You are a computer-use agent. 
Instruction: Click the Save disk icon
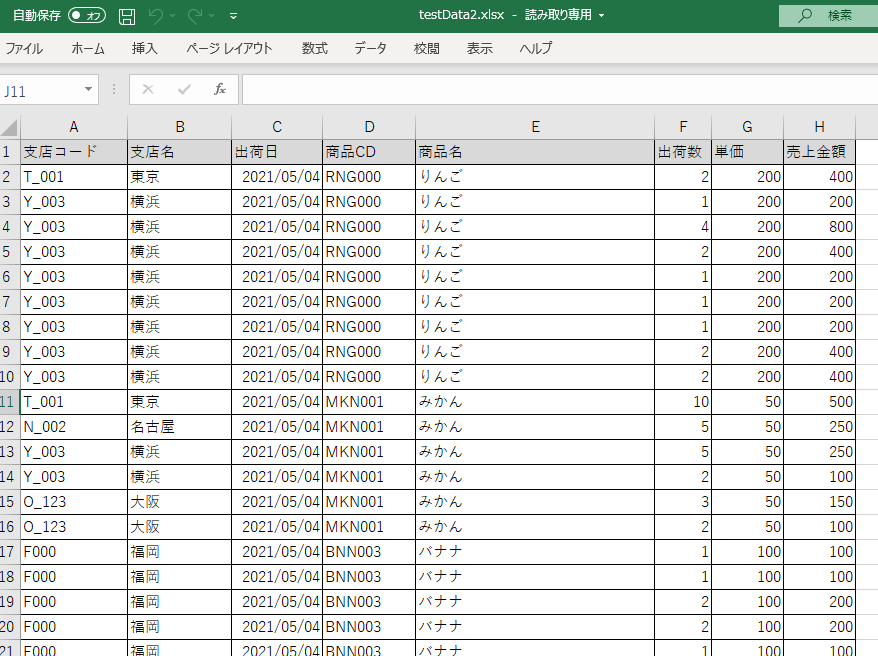tap(127, 16)
